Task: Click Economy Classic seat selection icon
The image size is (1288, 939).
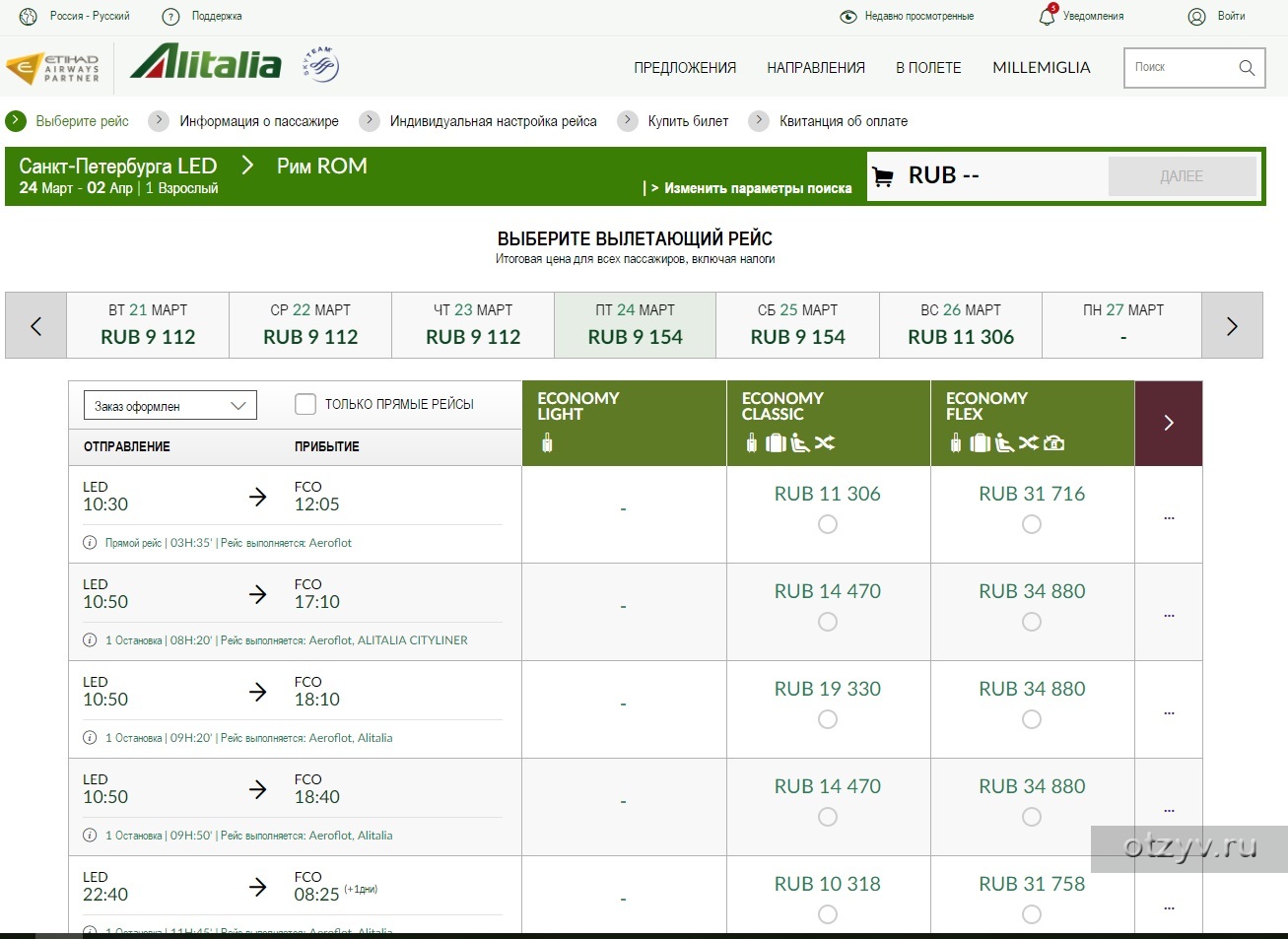Action: tap(799, 443)
